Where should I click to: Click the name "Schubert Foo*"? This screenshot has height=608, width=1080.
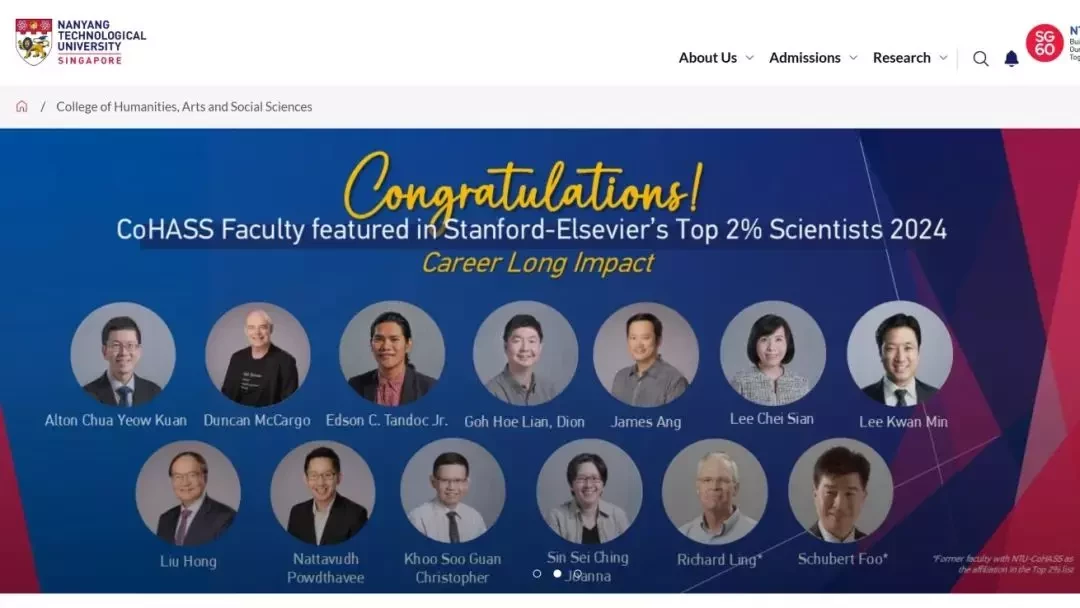(x=843, y=558)
